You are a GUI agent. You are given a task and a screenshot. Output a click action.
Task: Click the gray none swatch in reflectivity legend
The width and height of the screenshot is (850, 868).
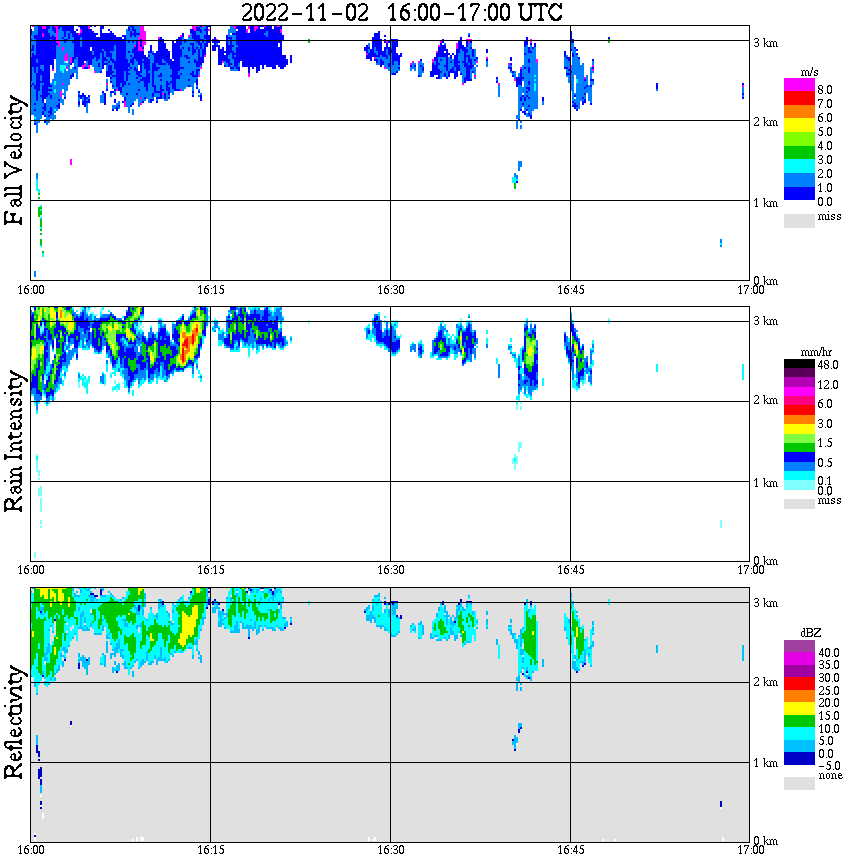[799, 783]
